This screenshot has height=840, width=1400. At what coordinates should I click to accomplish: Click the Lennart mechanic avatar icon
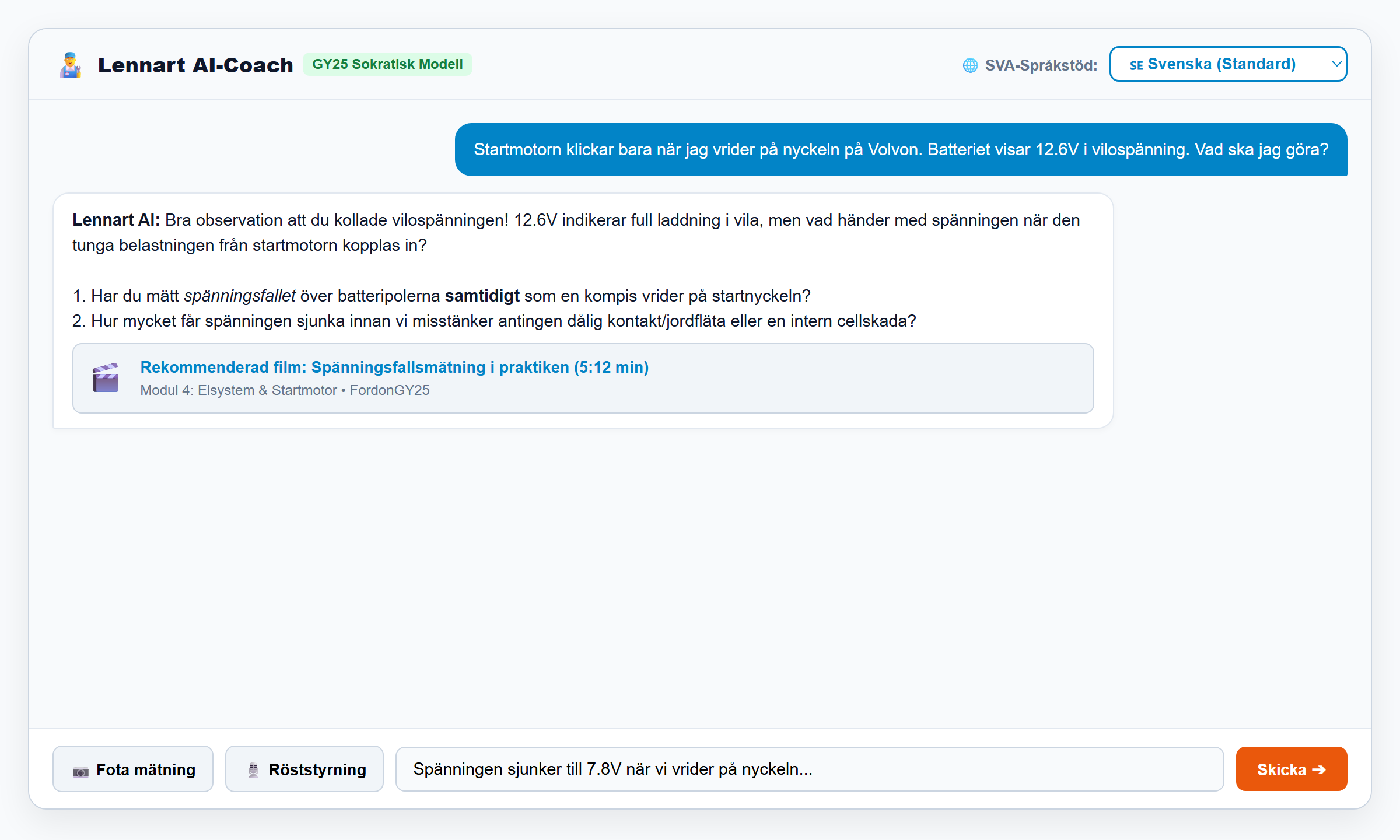point(71,65)
